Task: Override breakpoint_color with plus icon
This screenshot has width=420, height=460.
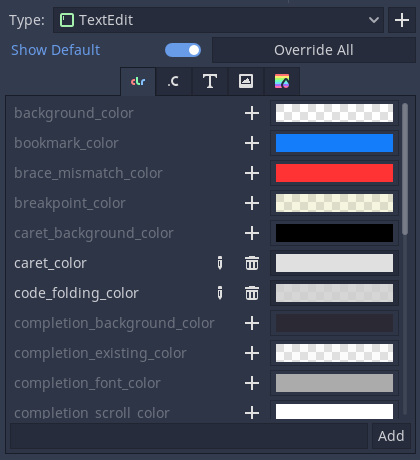Action: point(252,203)
